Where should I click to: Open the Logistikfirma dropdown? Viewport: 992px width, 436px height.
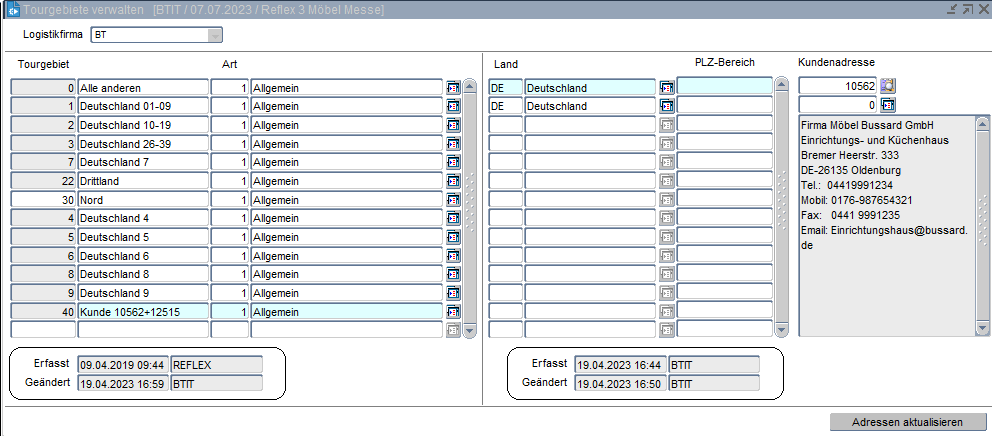[x=214, y=35]
